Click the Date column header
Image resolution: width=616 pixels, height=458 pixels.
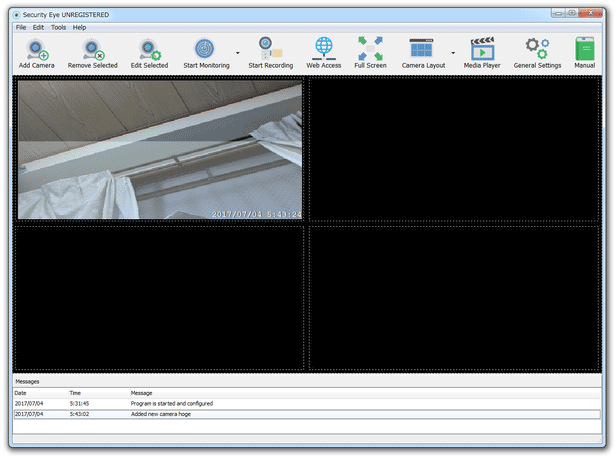click(x=41, y=393)
